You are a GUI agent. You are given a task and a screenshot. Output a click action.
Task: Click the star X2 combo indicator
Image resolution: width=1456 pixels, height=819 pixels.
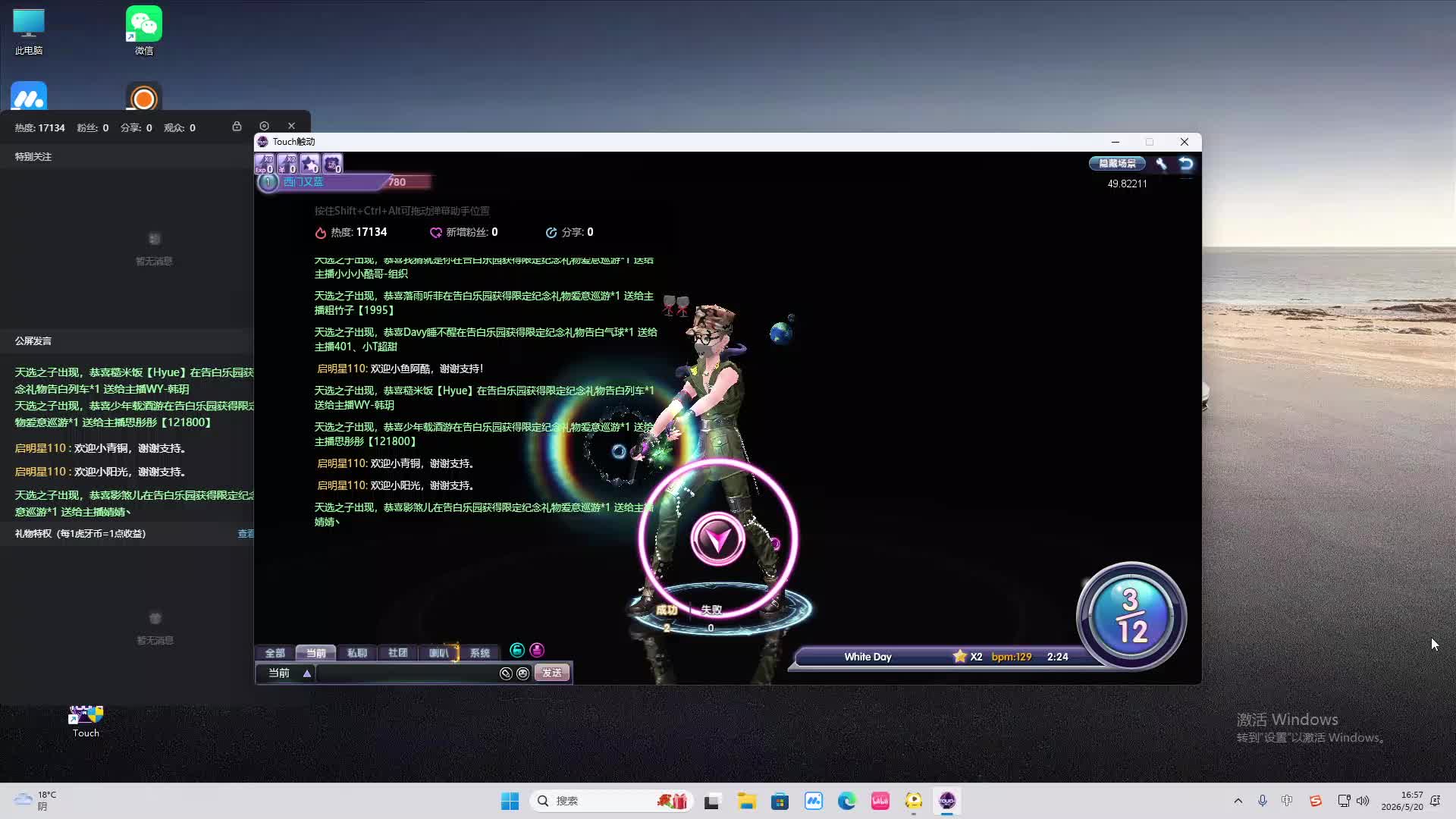click(968, 657)
